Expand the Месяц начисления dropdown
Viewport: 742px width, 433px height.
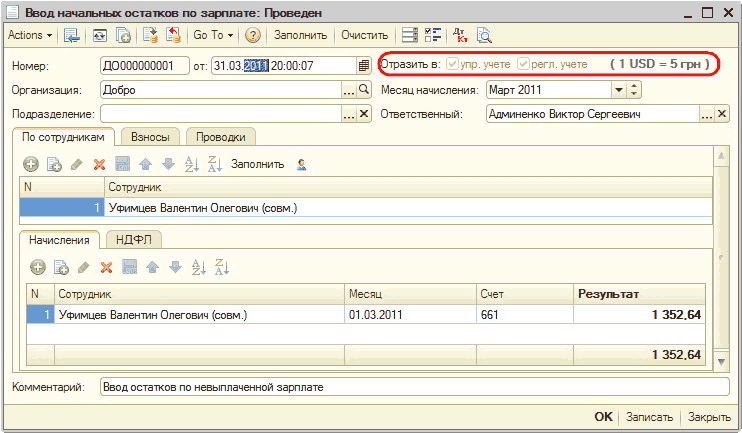(619, 90)
